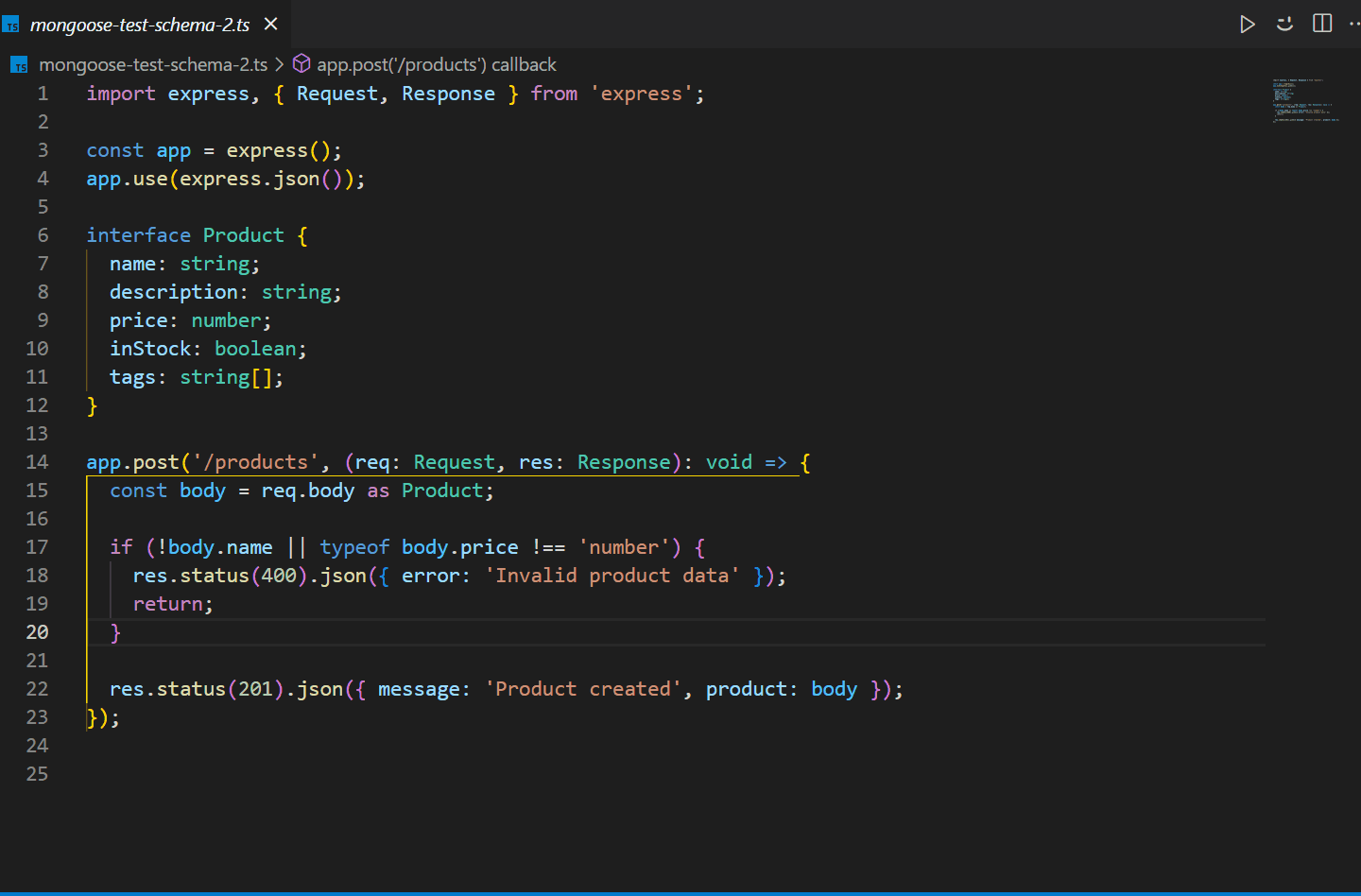Select the mongoose-test-schema-2.ts editor tab
The image size is (1361, 896).
click(140, 25)
